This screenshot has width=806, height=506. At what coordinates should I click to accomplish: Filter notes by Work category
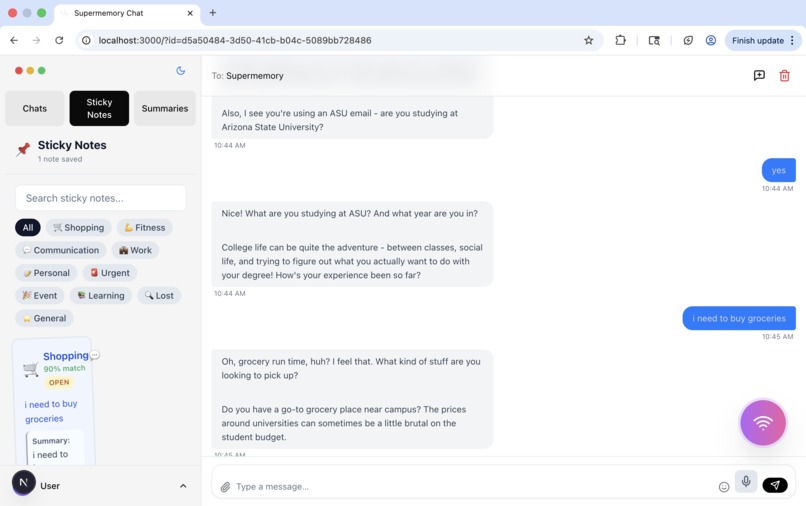135,250
